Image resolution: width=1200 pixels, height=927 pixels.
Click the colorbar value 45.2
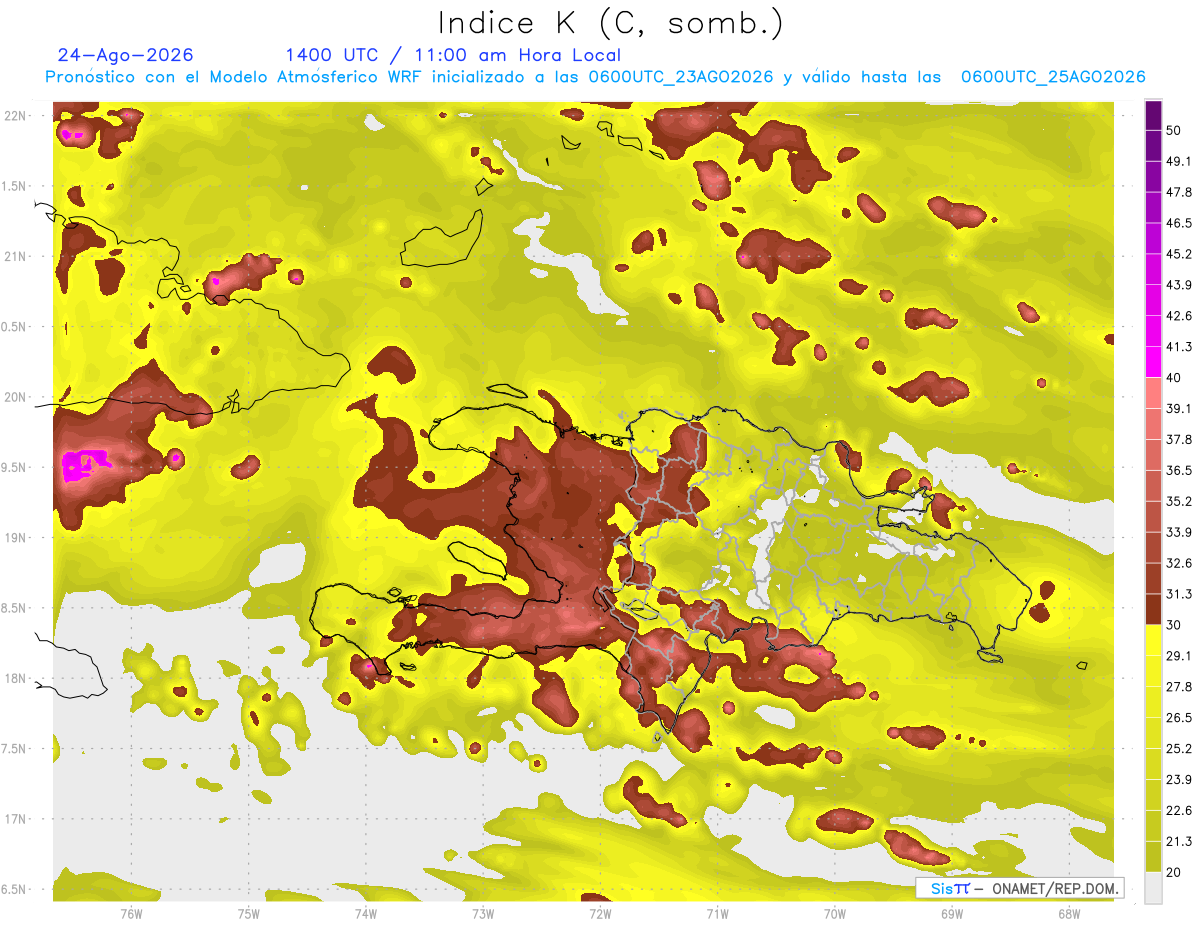(1178, 254)
